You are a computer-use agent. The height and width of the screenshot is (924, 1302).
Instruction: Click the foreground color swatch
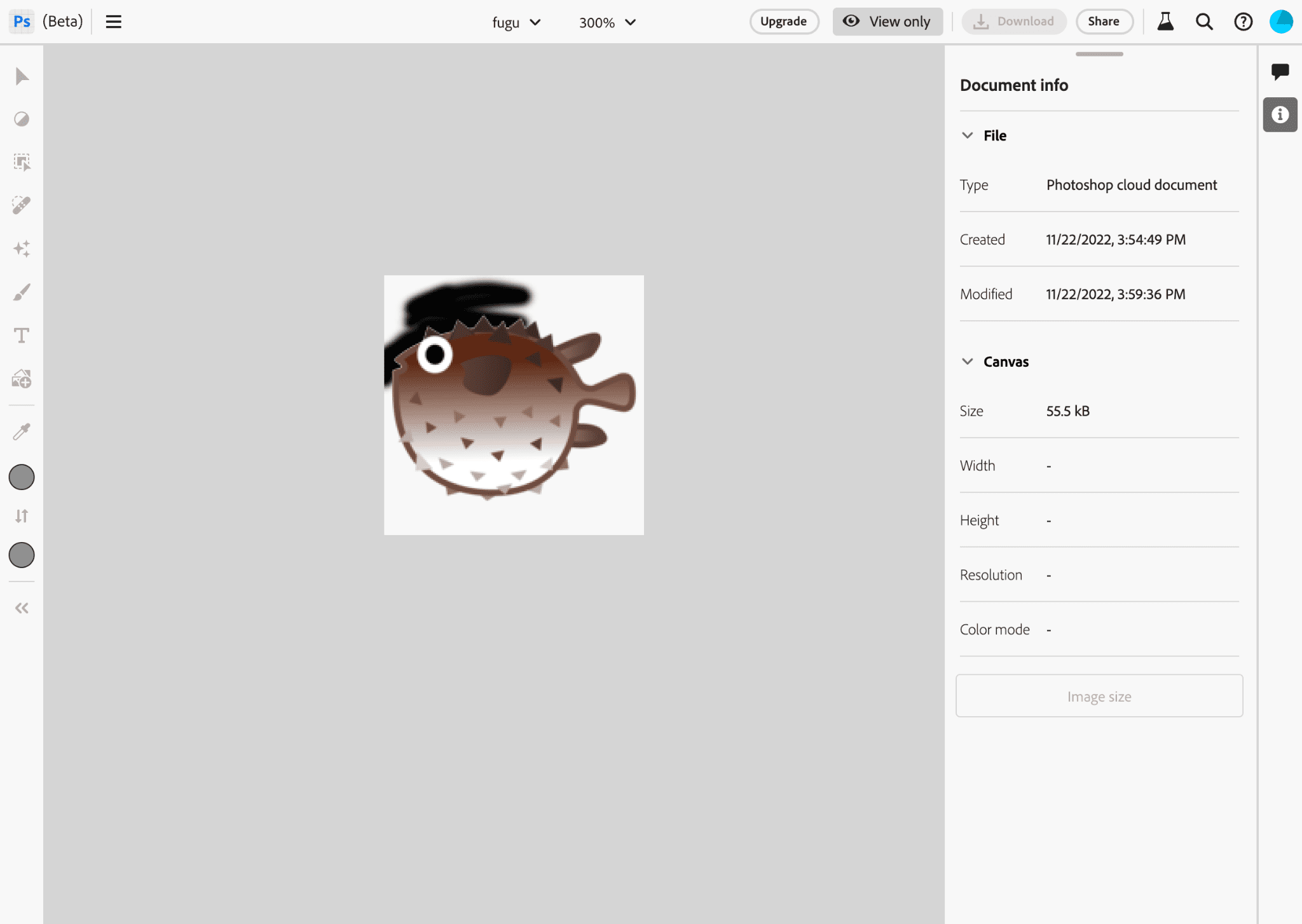22,477
